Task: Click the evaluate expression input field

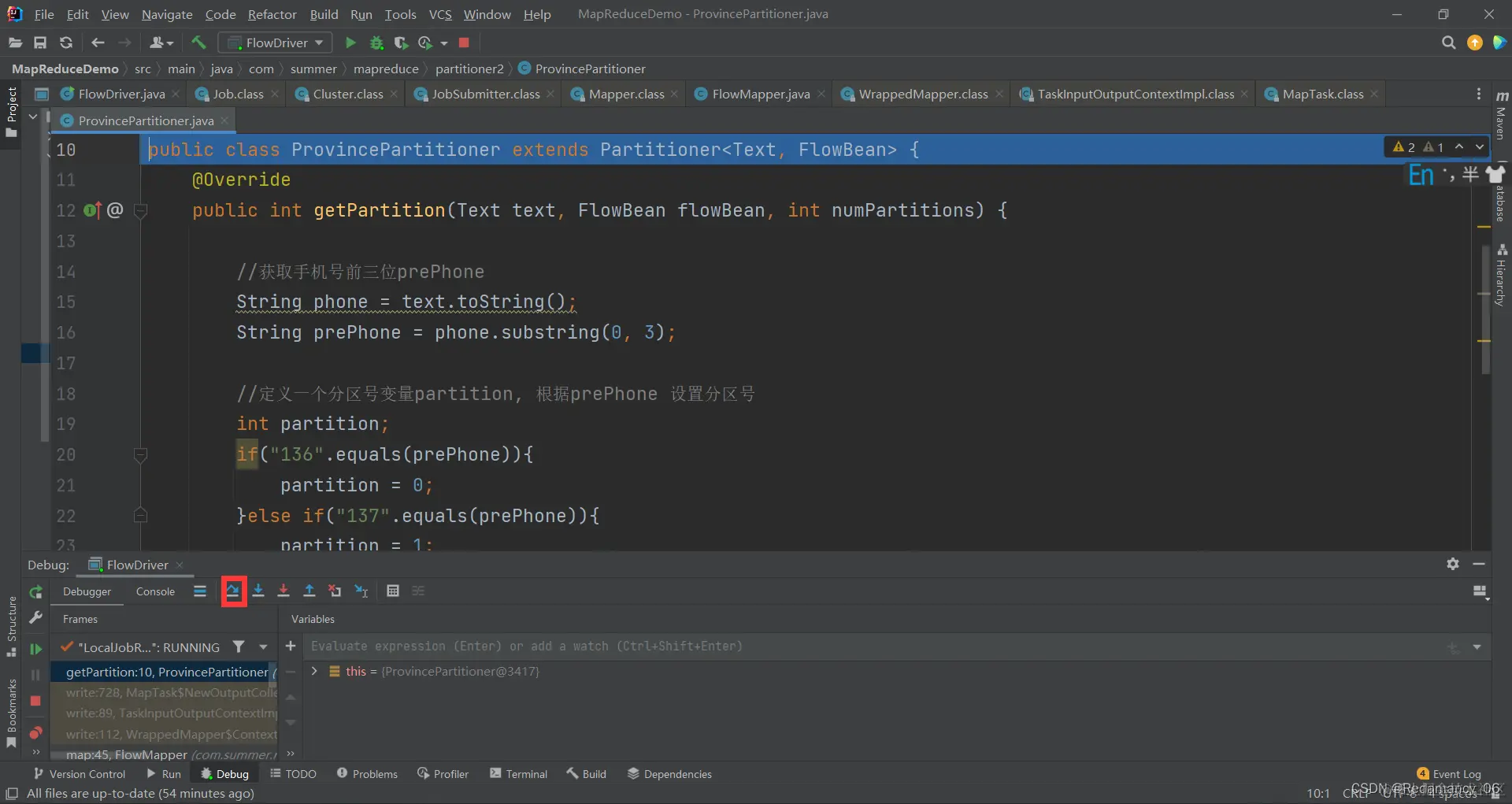Action: 874,647
